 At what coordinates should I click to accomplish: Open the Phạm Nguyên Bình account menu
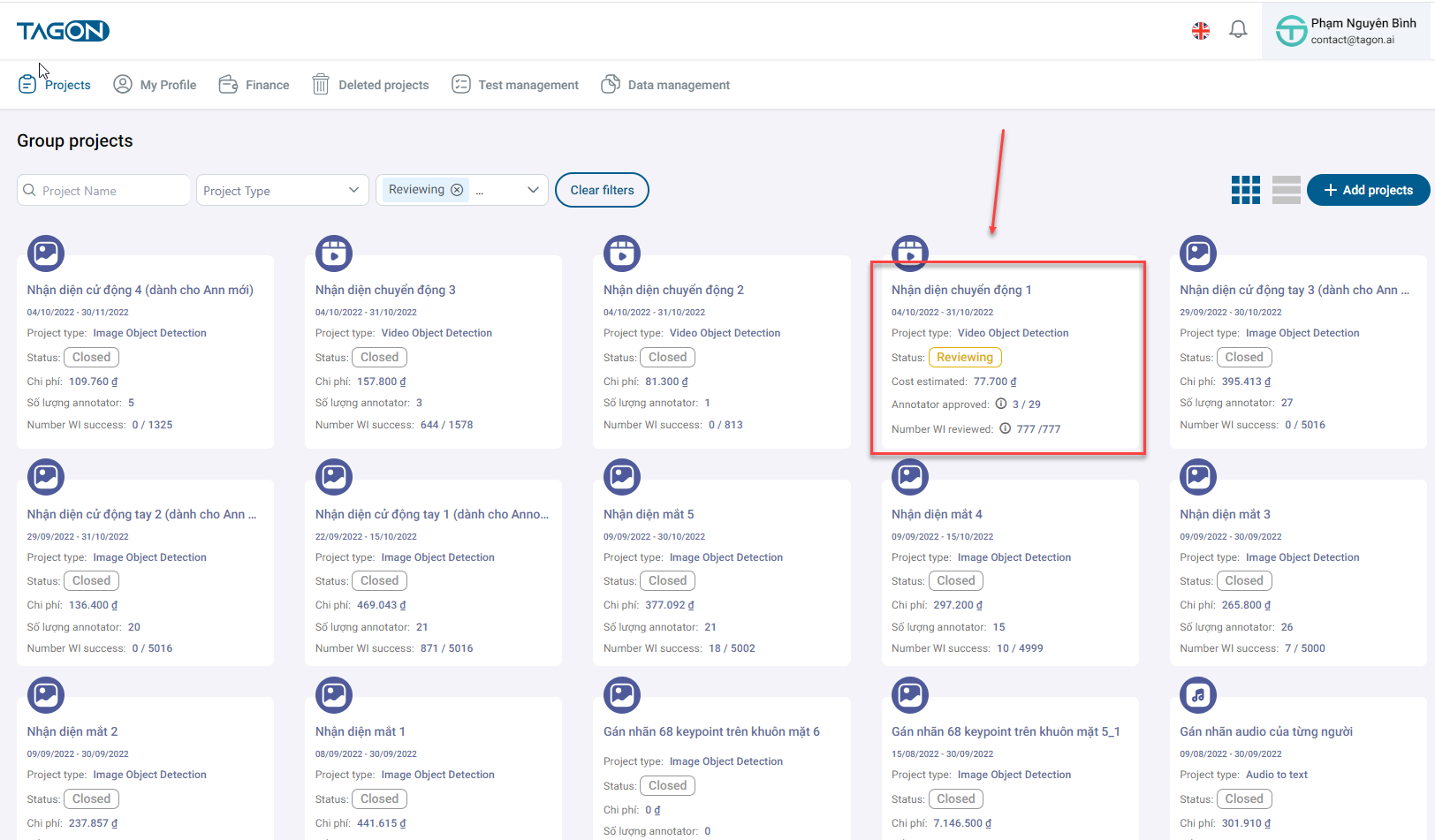coord(1348,31)
